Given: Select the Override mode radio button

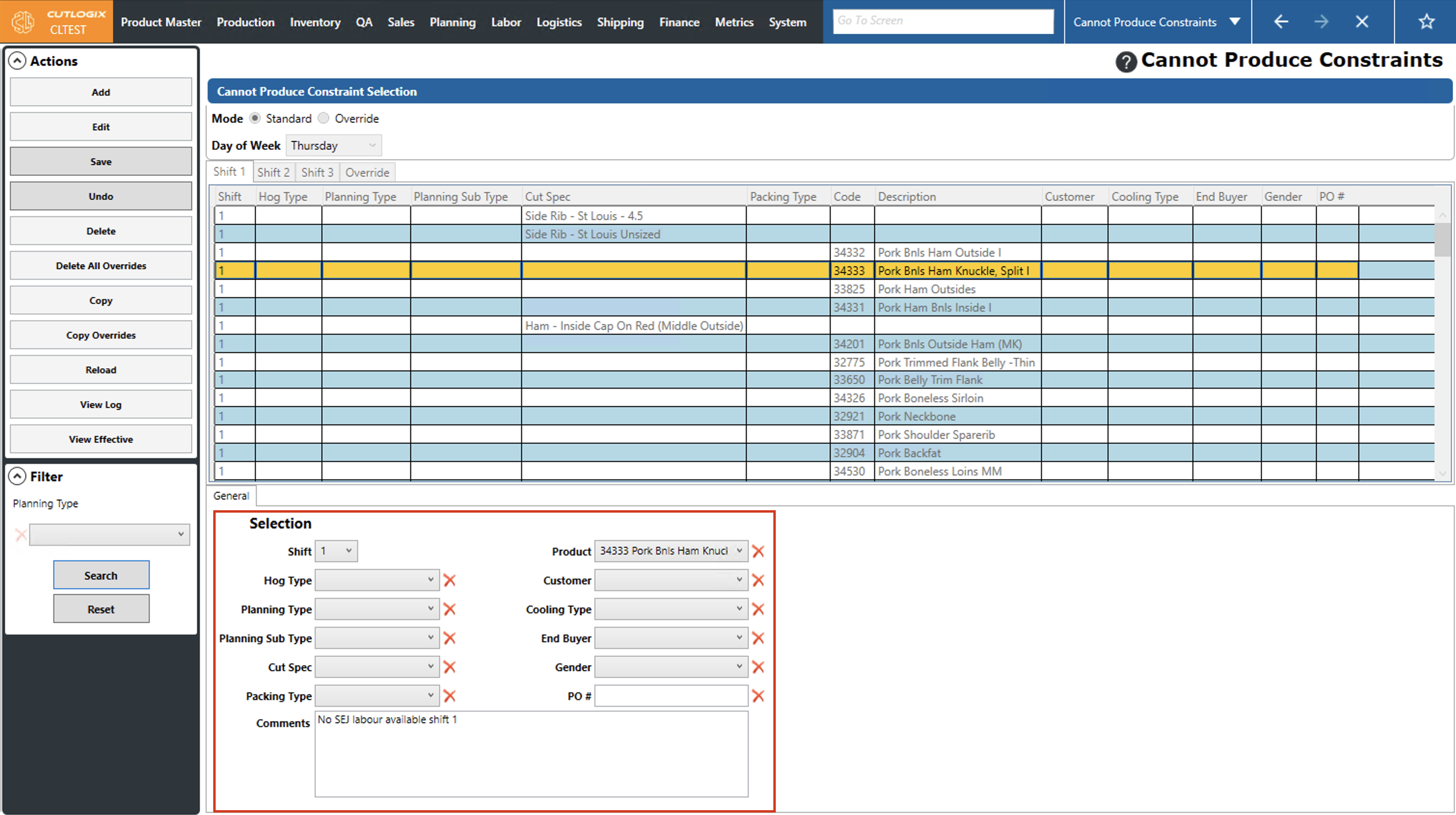Looking at the screenshot, I should coord(323,118).
